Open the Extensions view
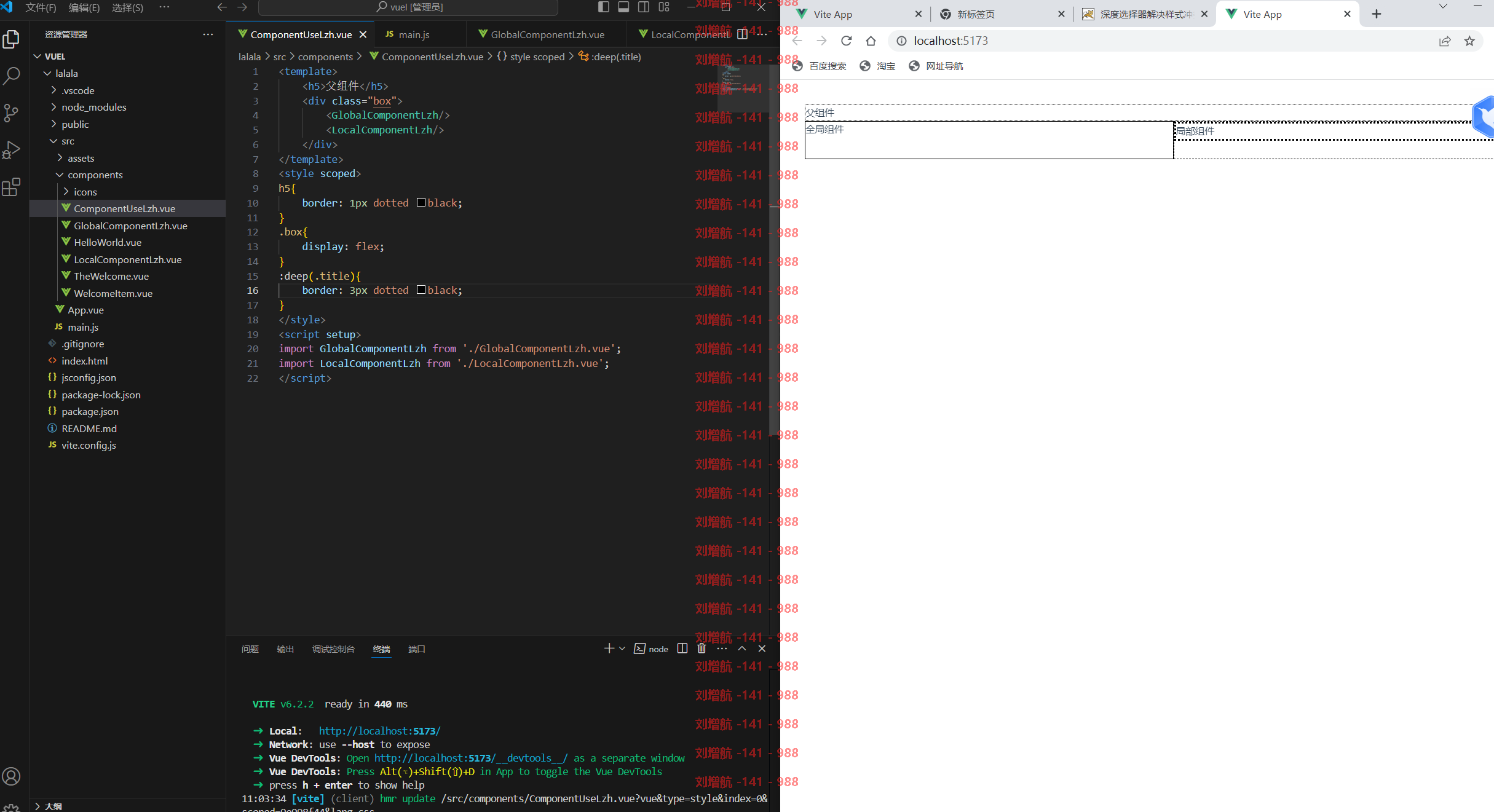The width and height of the screenshot is (1494, 812). pyautogui.click(x=12, y=187)
